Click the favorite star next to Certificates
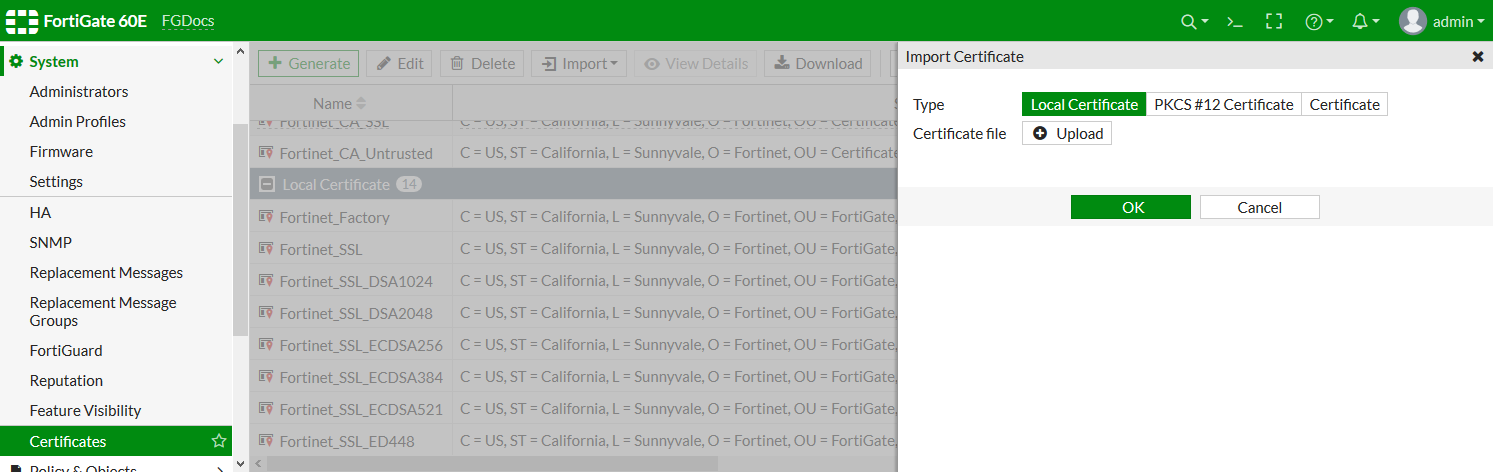Viewport: 1493px width, 472px height. (x=219, y=441)
